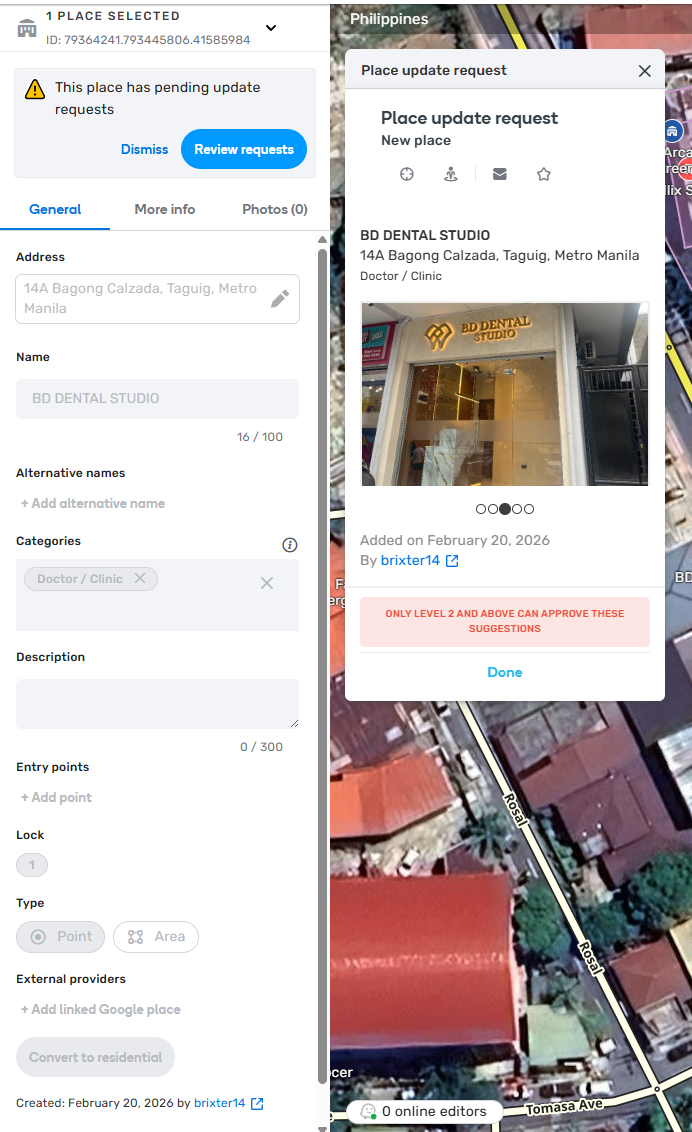
Task: Click the pencil edit address icon
Action: tap(280, 298)
